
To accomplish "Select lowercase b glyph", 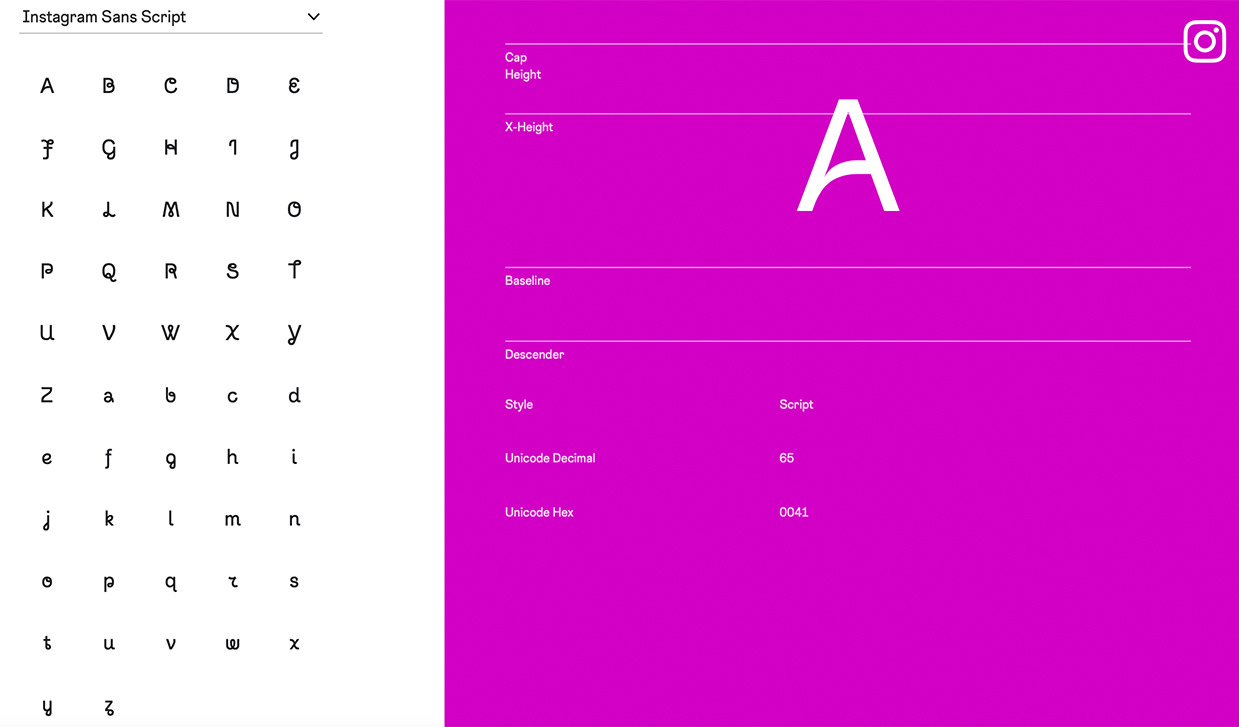I will (x=171, y=395).
